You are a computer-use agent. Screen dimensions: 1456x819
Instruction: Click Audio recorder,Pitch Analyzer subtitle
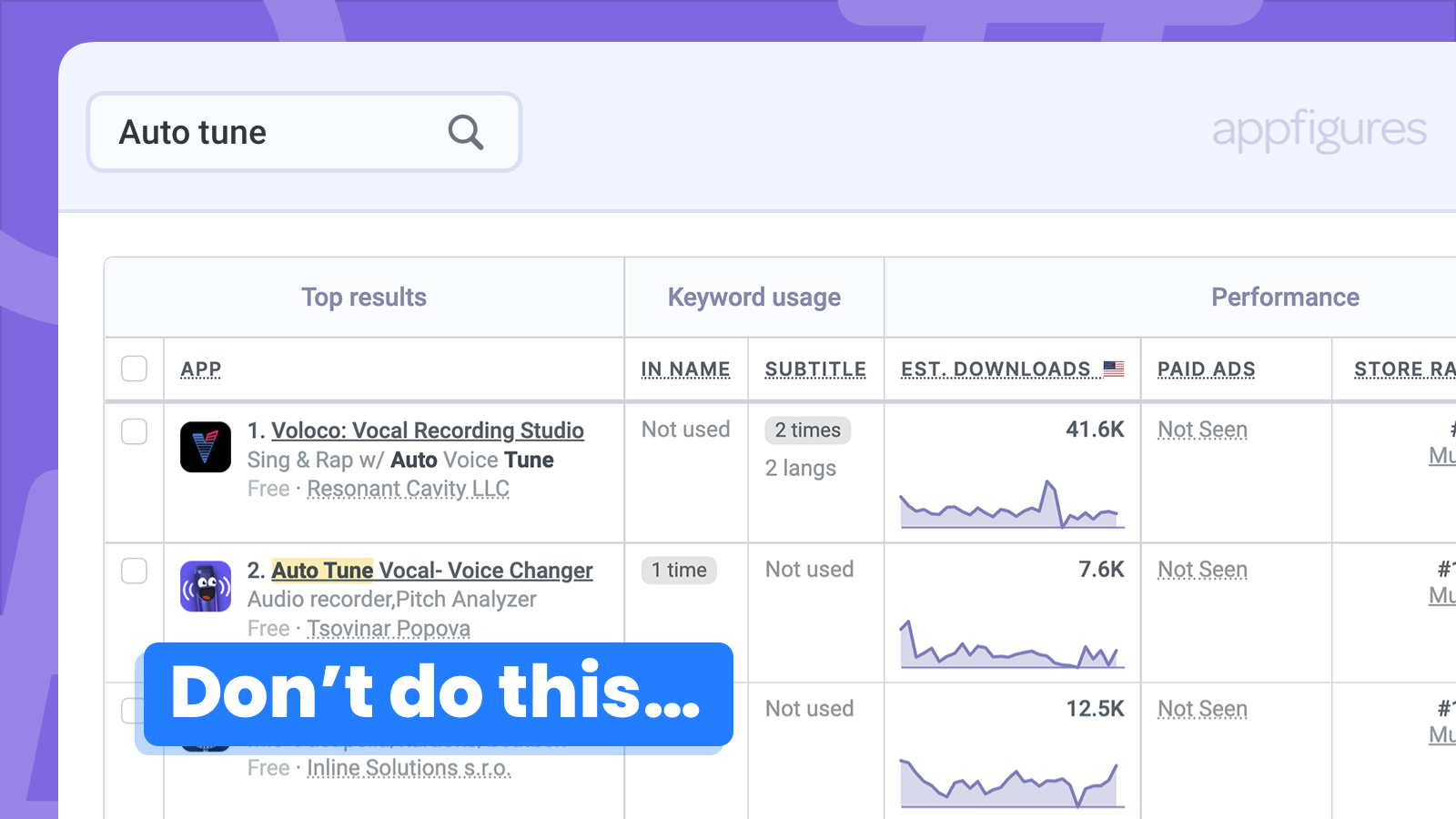click(391, 600)
